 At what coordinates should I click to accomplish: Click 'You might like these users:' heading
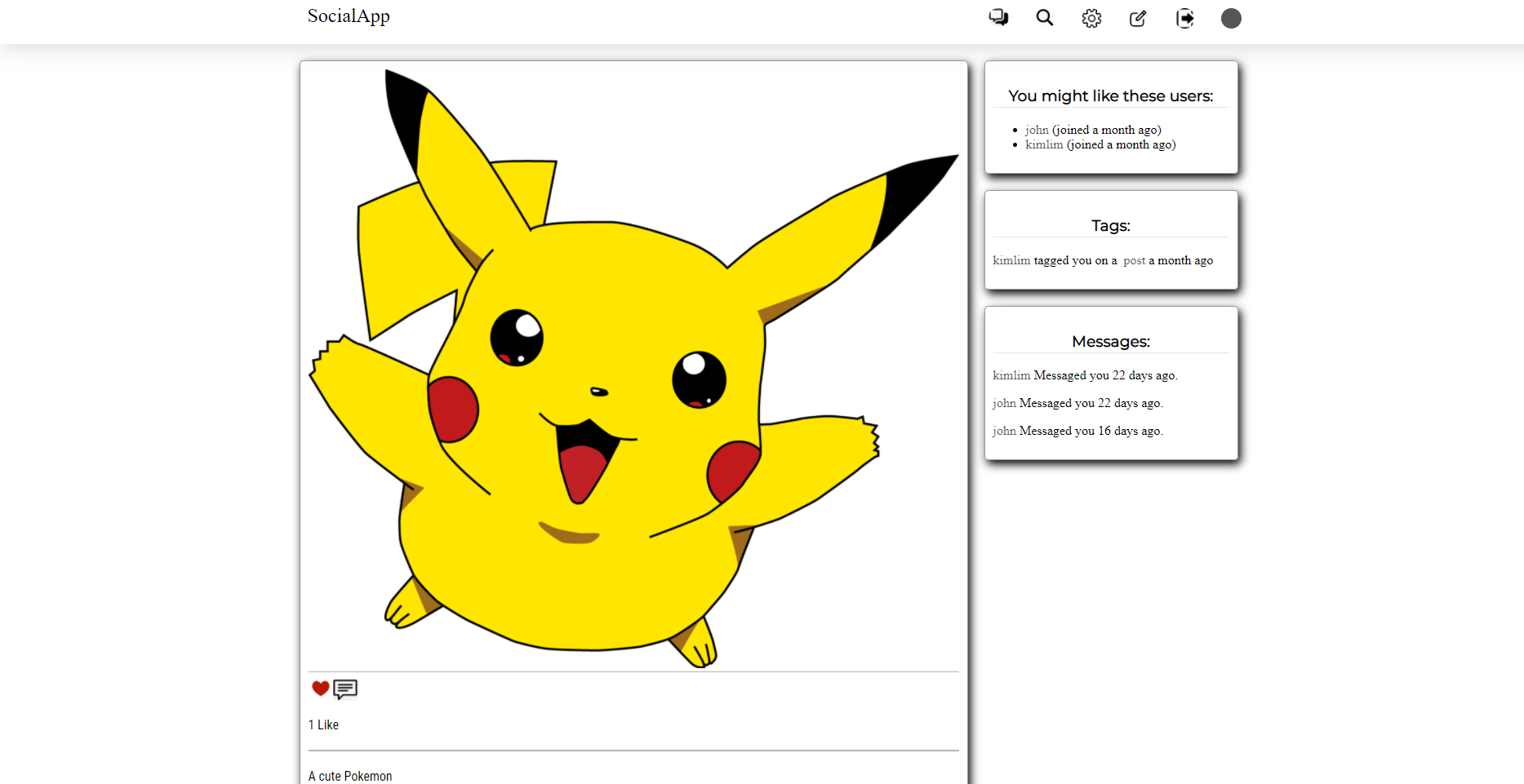click(1111, 96)
